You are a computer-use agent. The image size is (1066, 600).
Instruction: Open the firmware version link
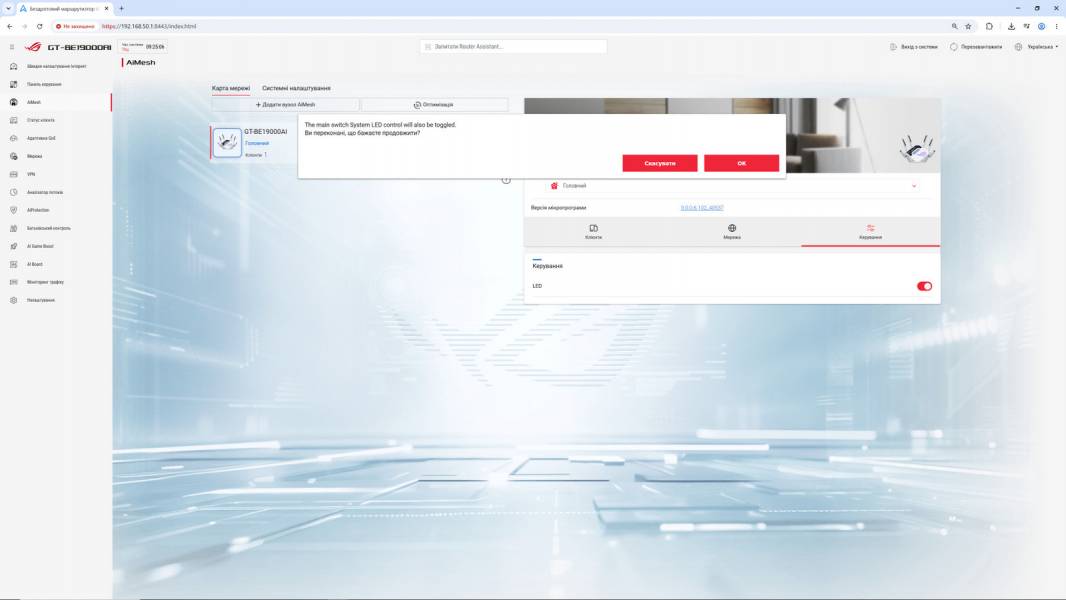[702, 208]
